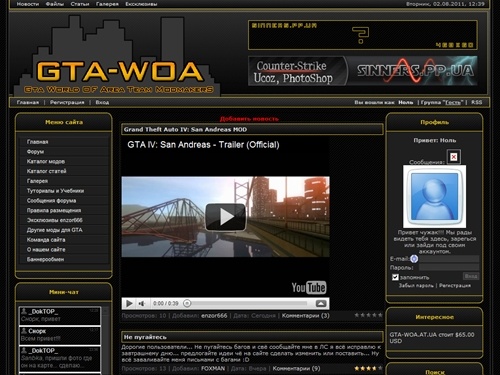
Task: Click the YouTube logo on the video
Action: pyautogui.click(x=309, y=287)
